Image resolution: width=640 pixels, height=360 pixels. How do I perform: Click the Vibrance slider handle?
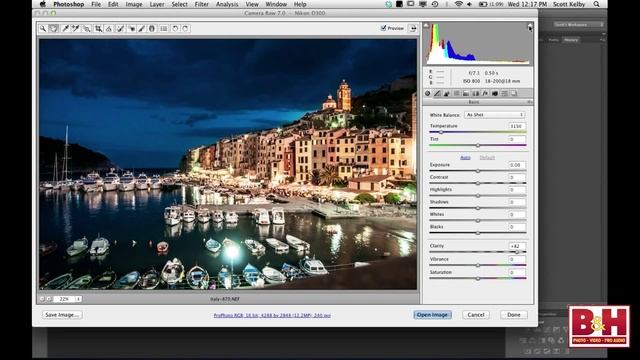coord(478,265)
